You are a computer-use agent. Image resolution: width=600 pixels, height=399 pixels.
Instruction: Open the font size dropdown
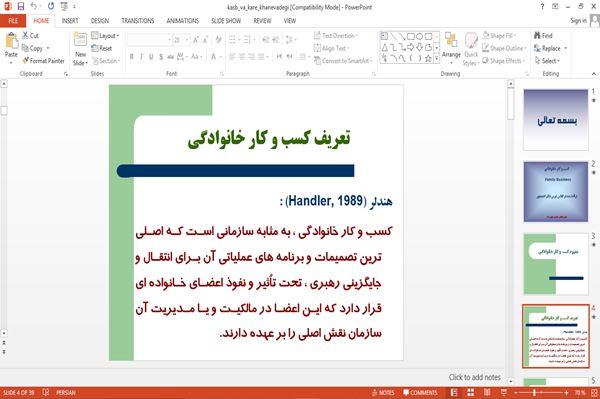187,40
